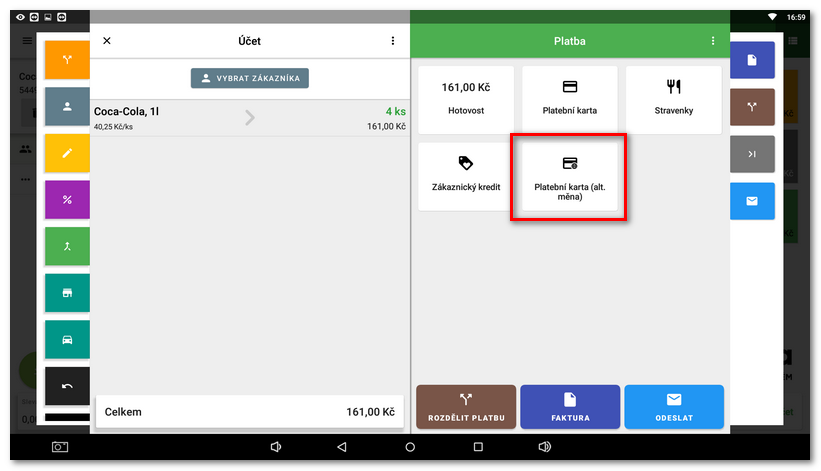The image size is (821, 471).
Task: Tap the teal store icon in sidebar
Action: click(x=67, y=293)
